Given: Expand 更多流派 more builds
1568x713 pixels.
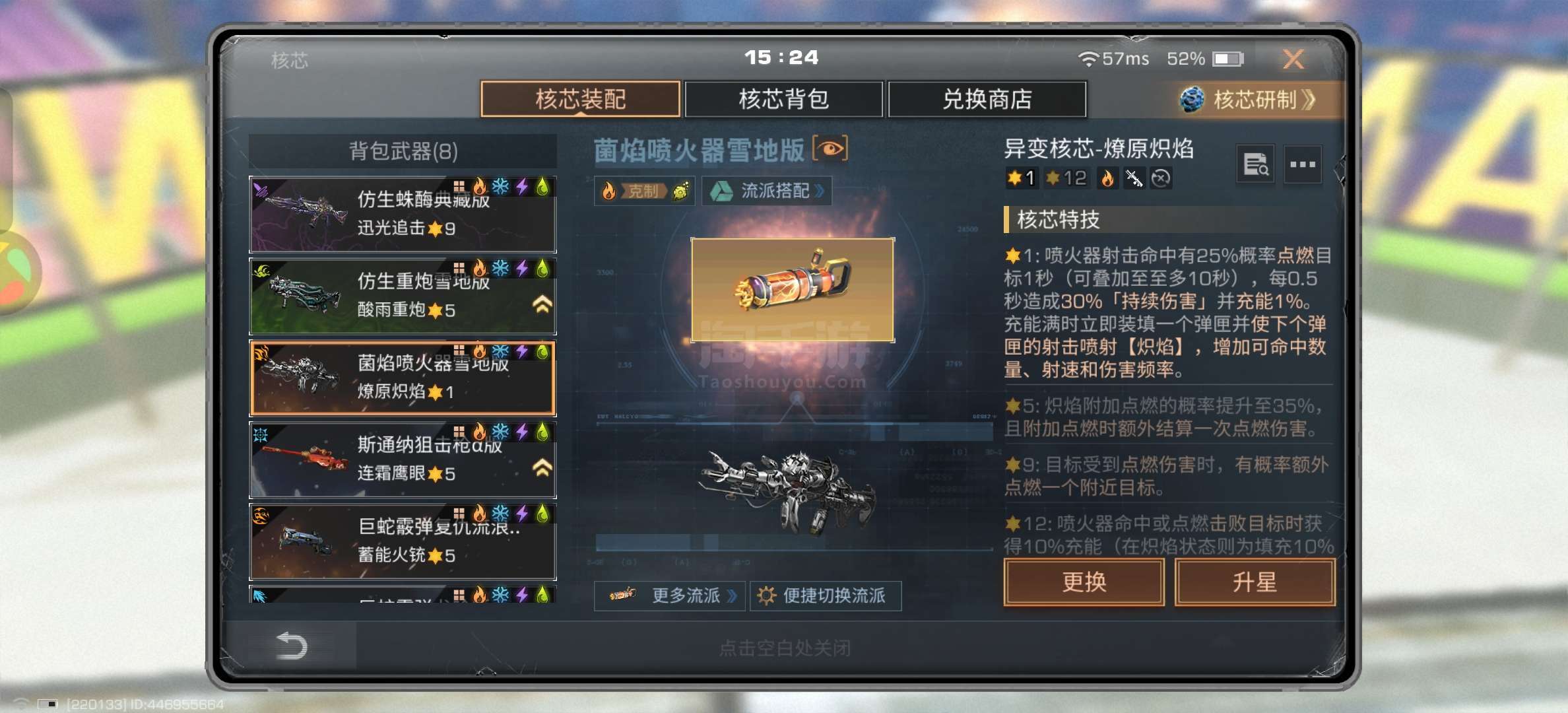Looking at the screenshot, I should [x=670, y=595].
